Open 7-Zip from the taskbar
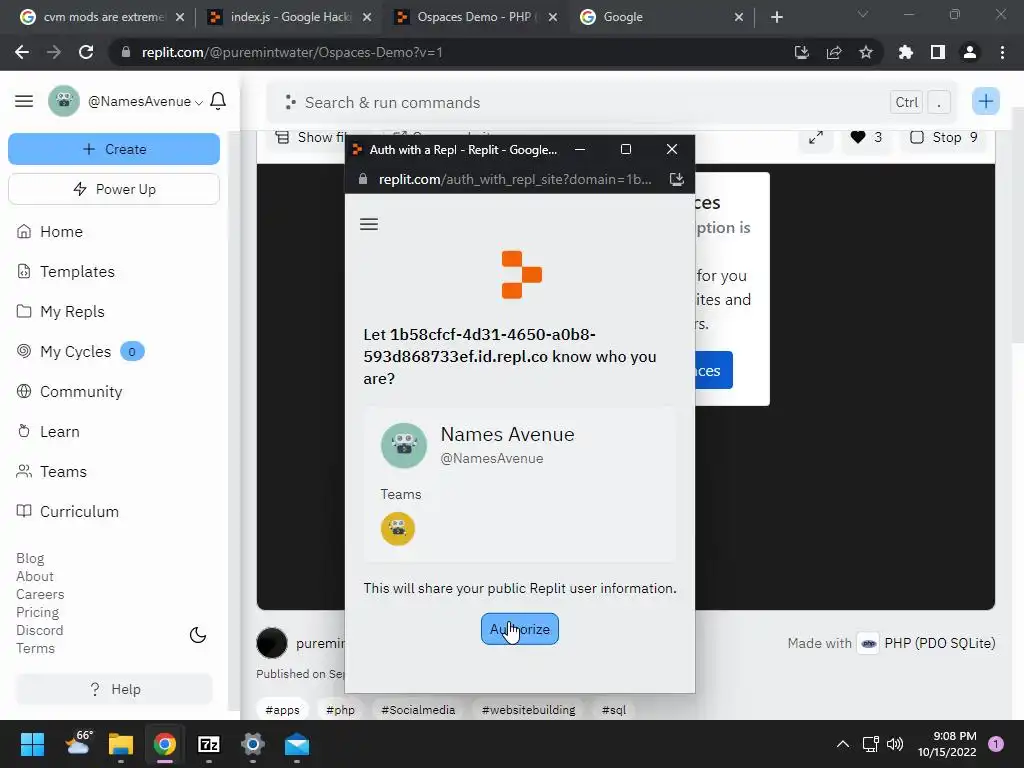 click(x=209, y=744)
